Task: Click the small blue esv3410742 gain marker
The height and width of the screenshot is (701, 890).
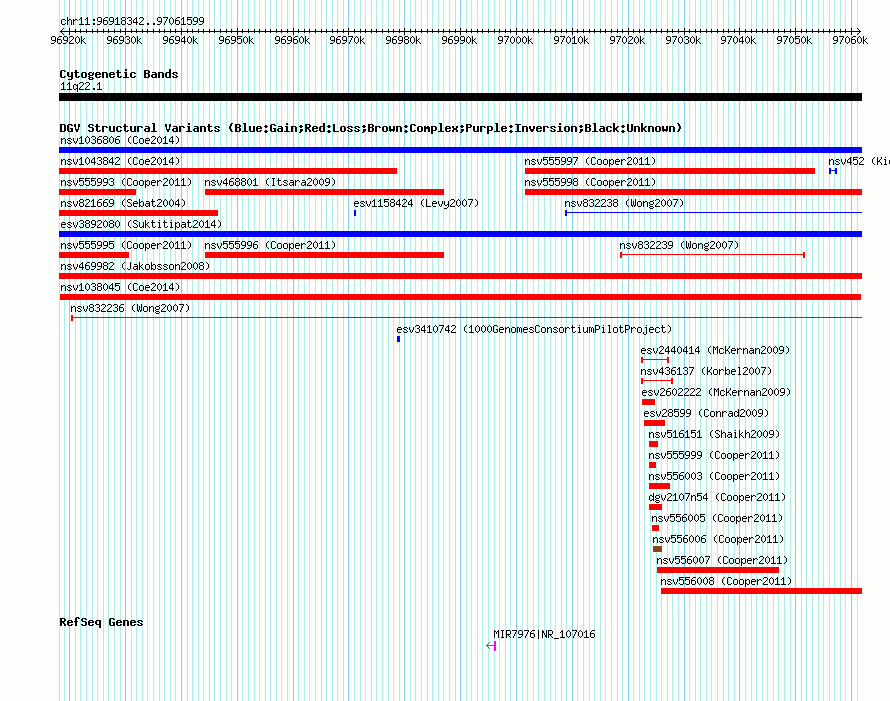Action: click(398, 339)
